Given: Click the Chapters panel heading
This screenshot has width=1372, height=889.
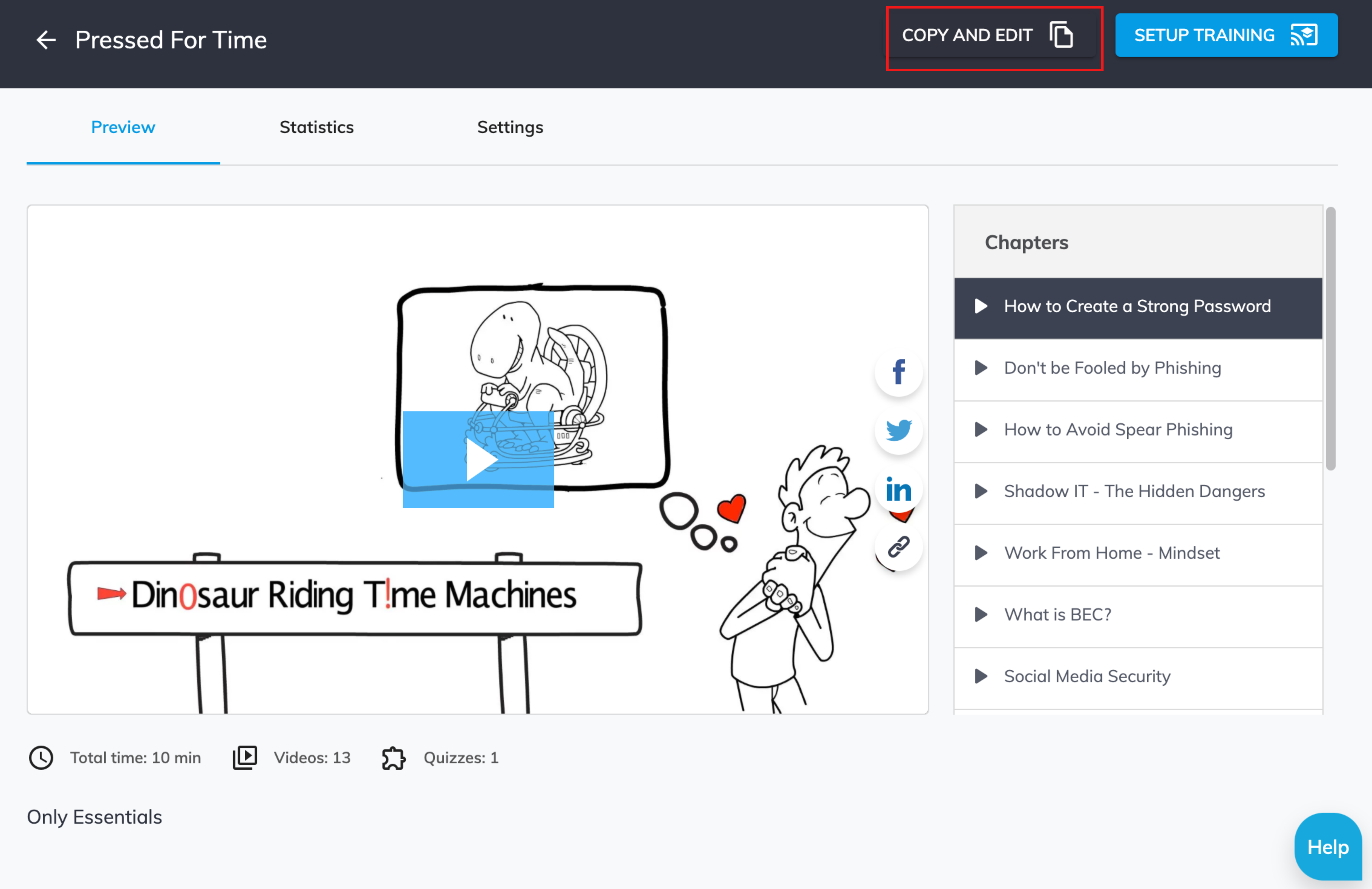Looking at the screenshot, I should pos(1026,242).
